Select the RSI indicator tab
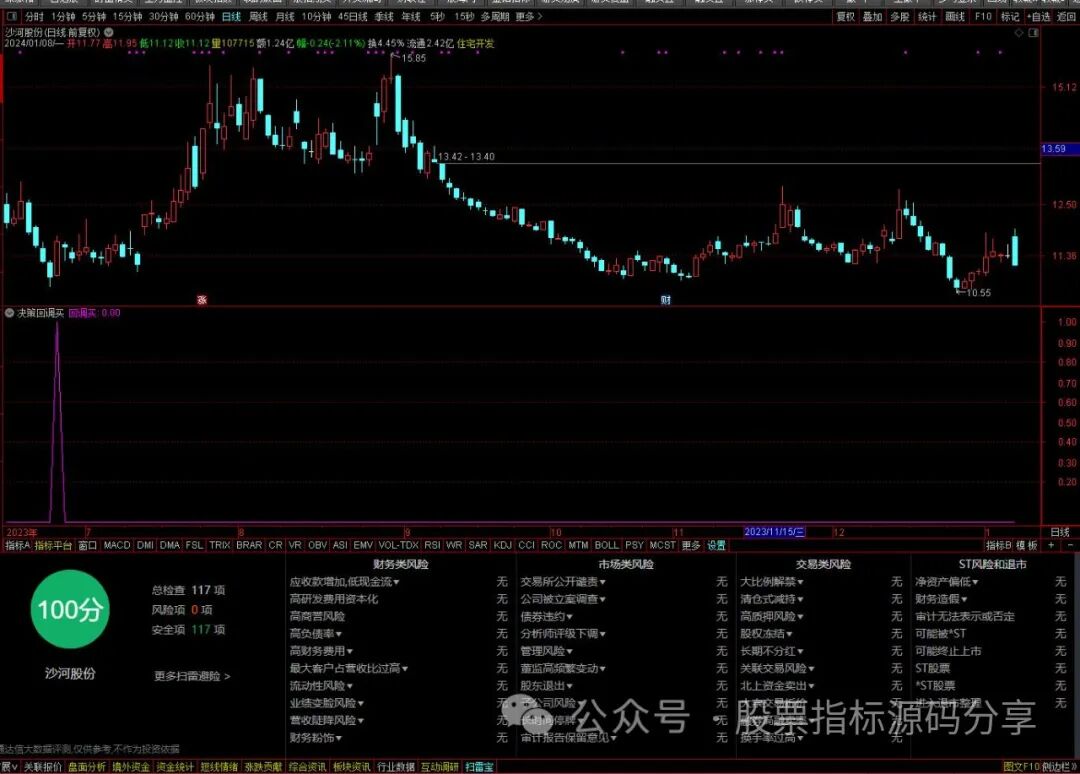The image size is (1080, 774). click(433, 545)
